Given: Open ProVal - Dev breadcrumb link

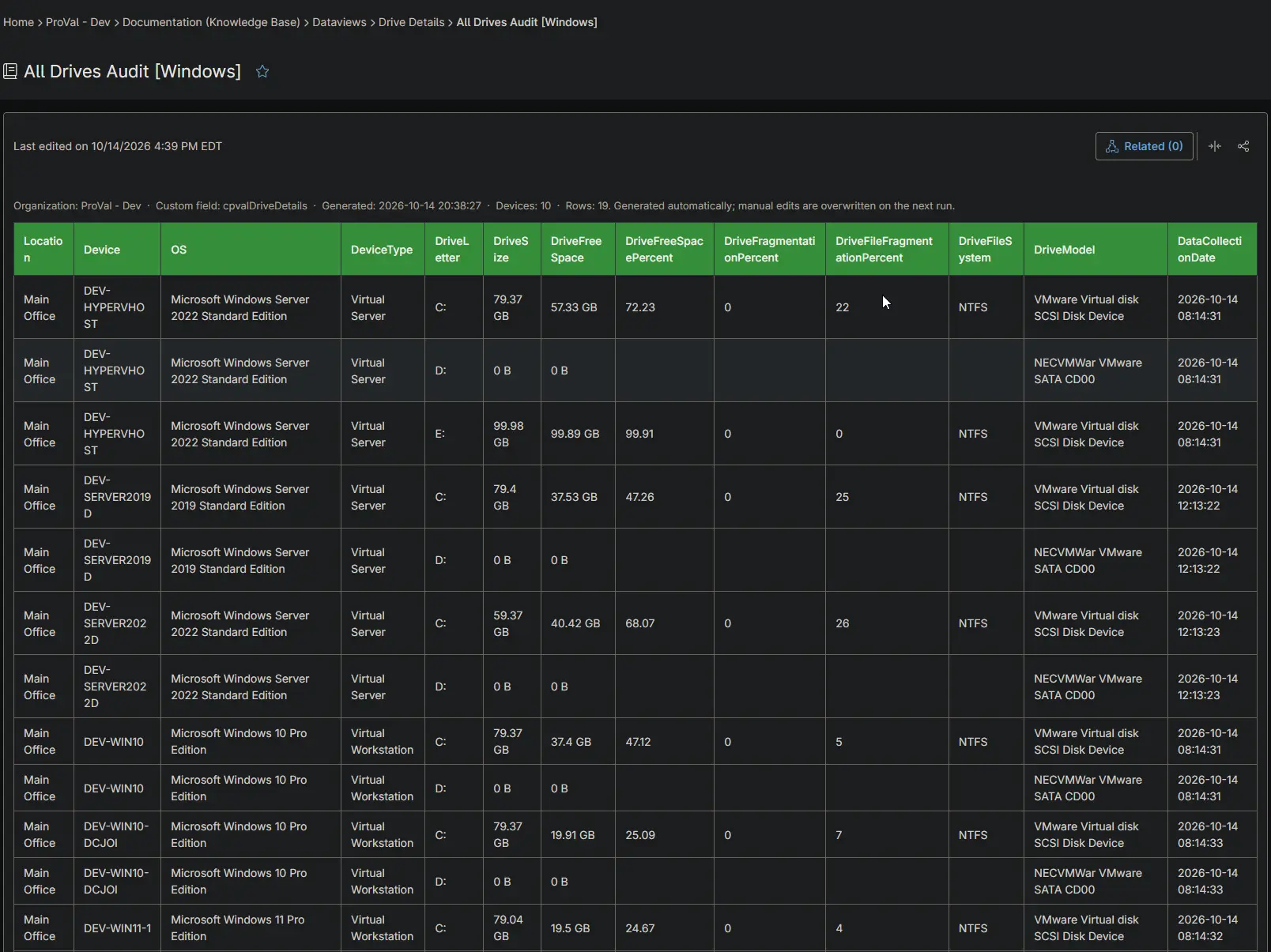Looking at the screenshot, I should coord(77,22).
